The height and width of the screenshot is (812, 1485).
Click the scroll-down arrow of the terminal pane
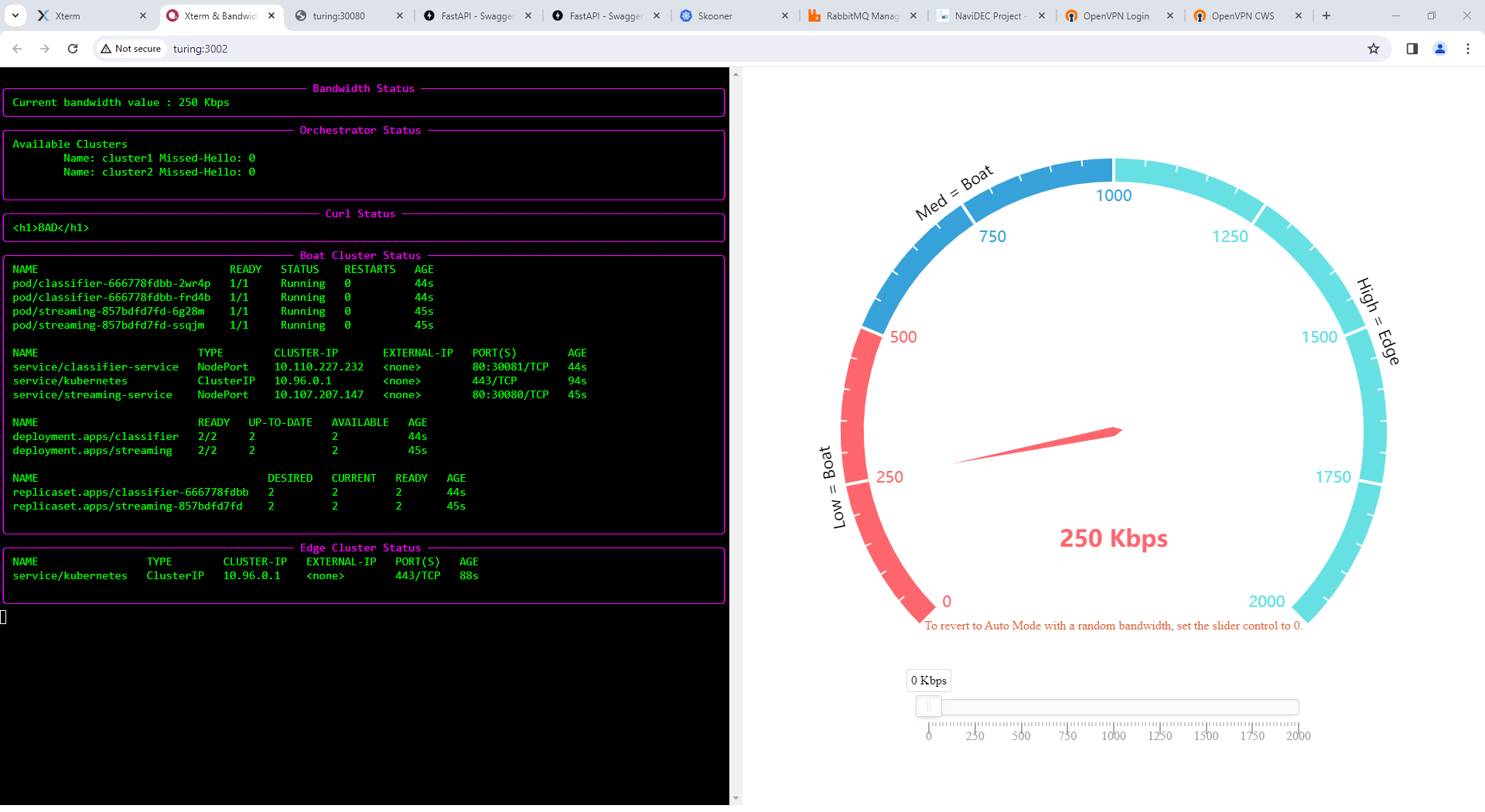coord(736,798)
